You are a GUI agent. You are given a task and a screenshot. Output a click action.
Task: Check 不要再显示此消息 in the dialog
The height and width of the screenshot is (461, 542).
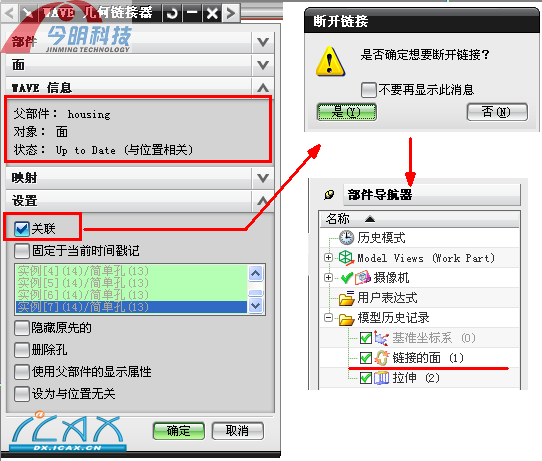(369, 90)
